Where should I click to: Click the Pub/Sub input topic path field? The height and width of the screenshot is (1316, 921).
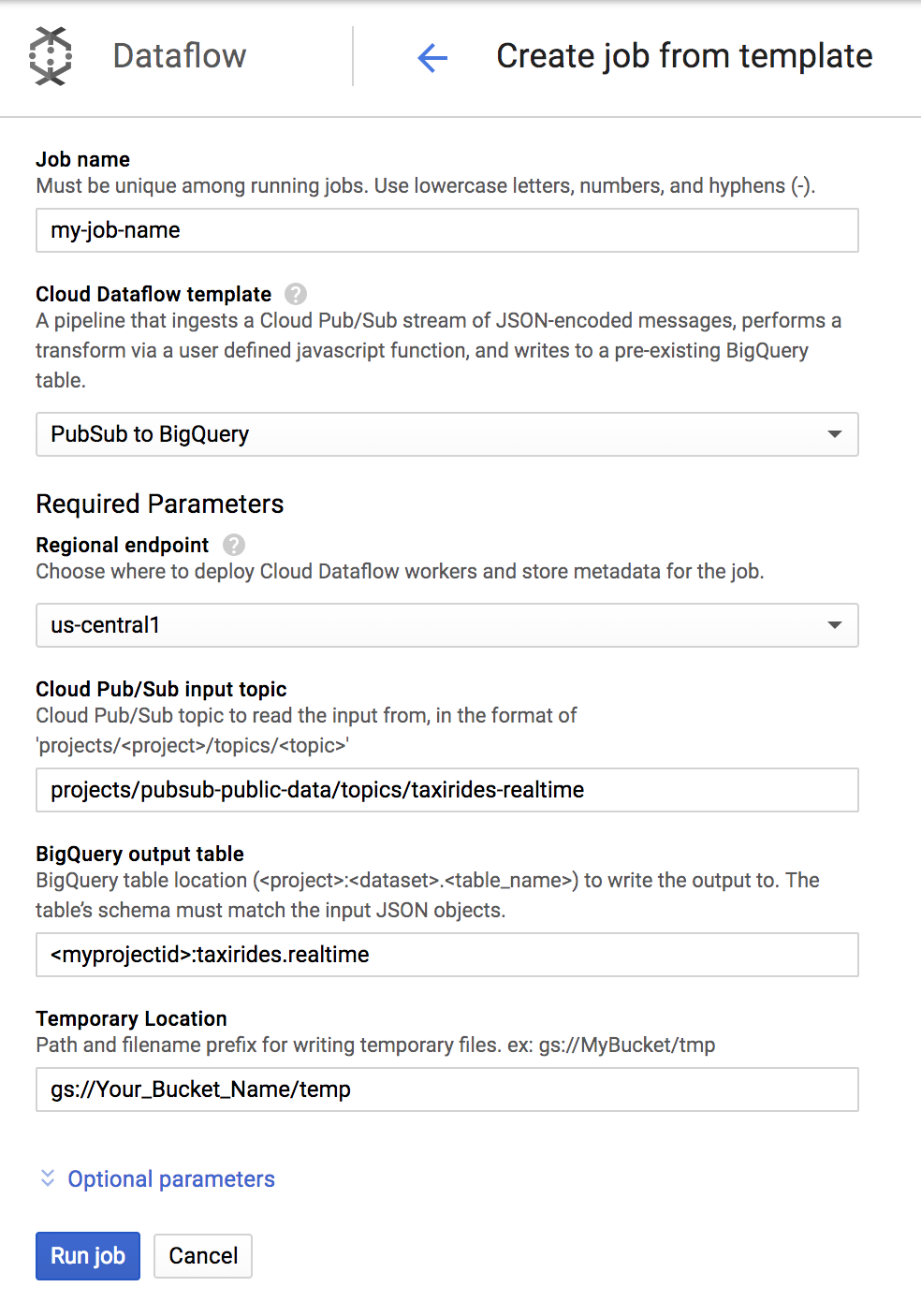pos(447,790)
